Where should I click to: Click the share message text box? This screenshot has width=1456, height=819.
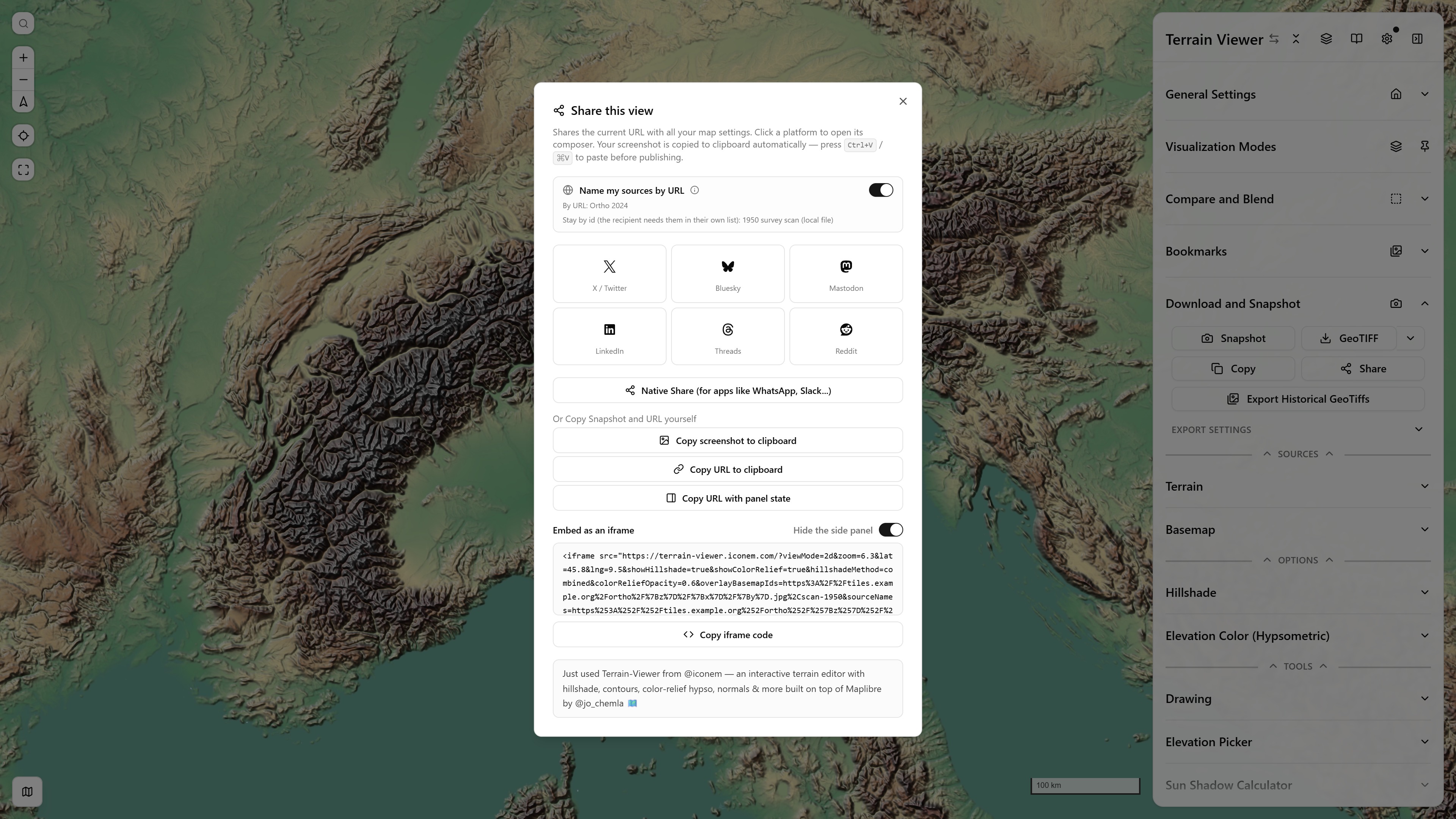(x=728, y=689)
